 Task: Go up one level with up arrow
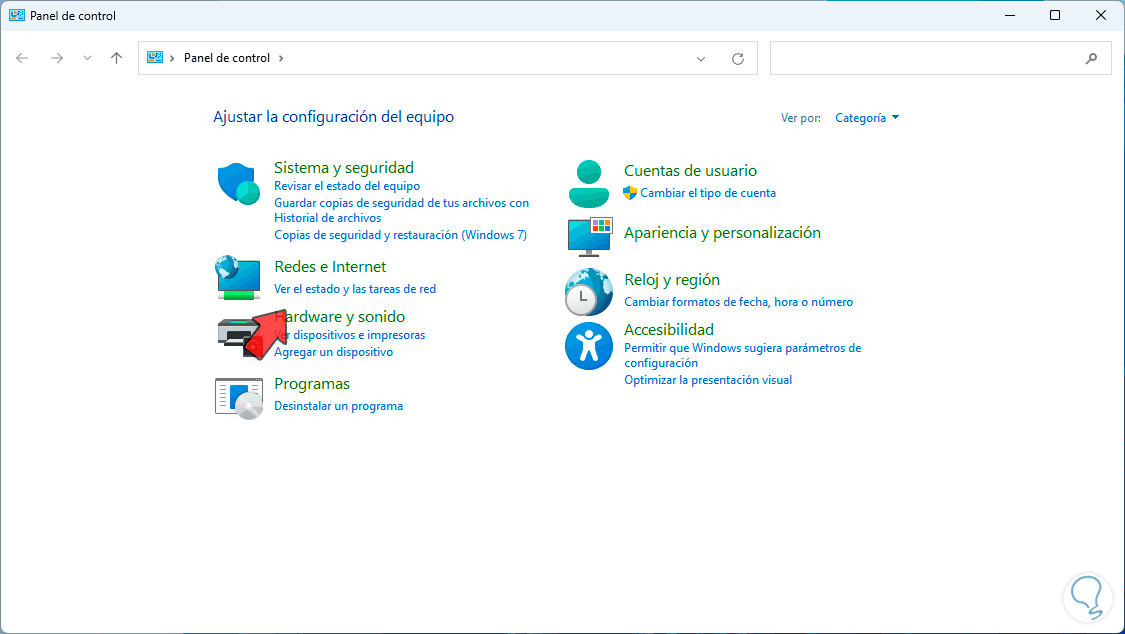(x=116, y=58)
